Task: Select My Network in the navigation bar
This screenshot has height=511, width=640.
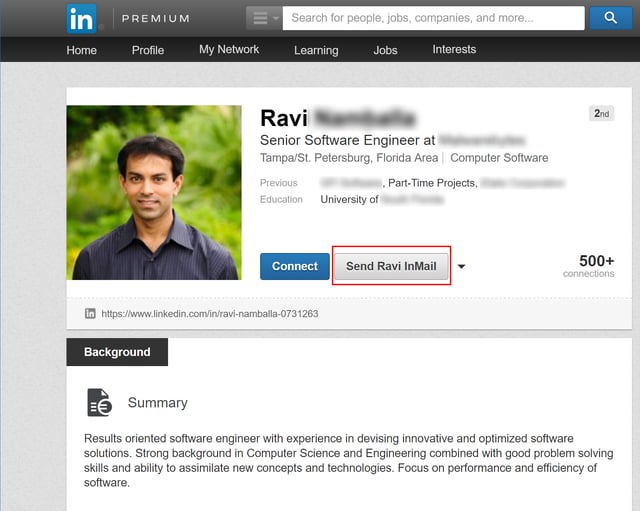Action: (229, 50)
